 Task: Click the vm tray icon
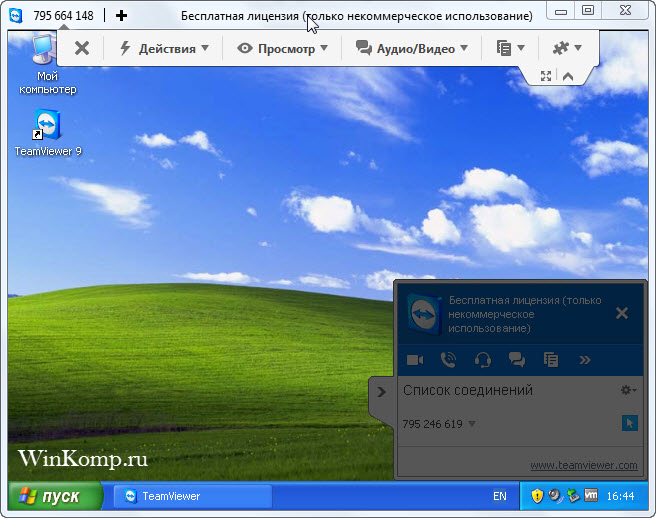591,495
